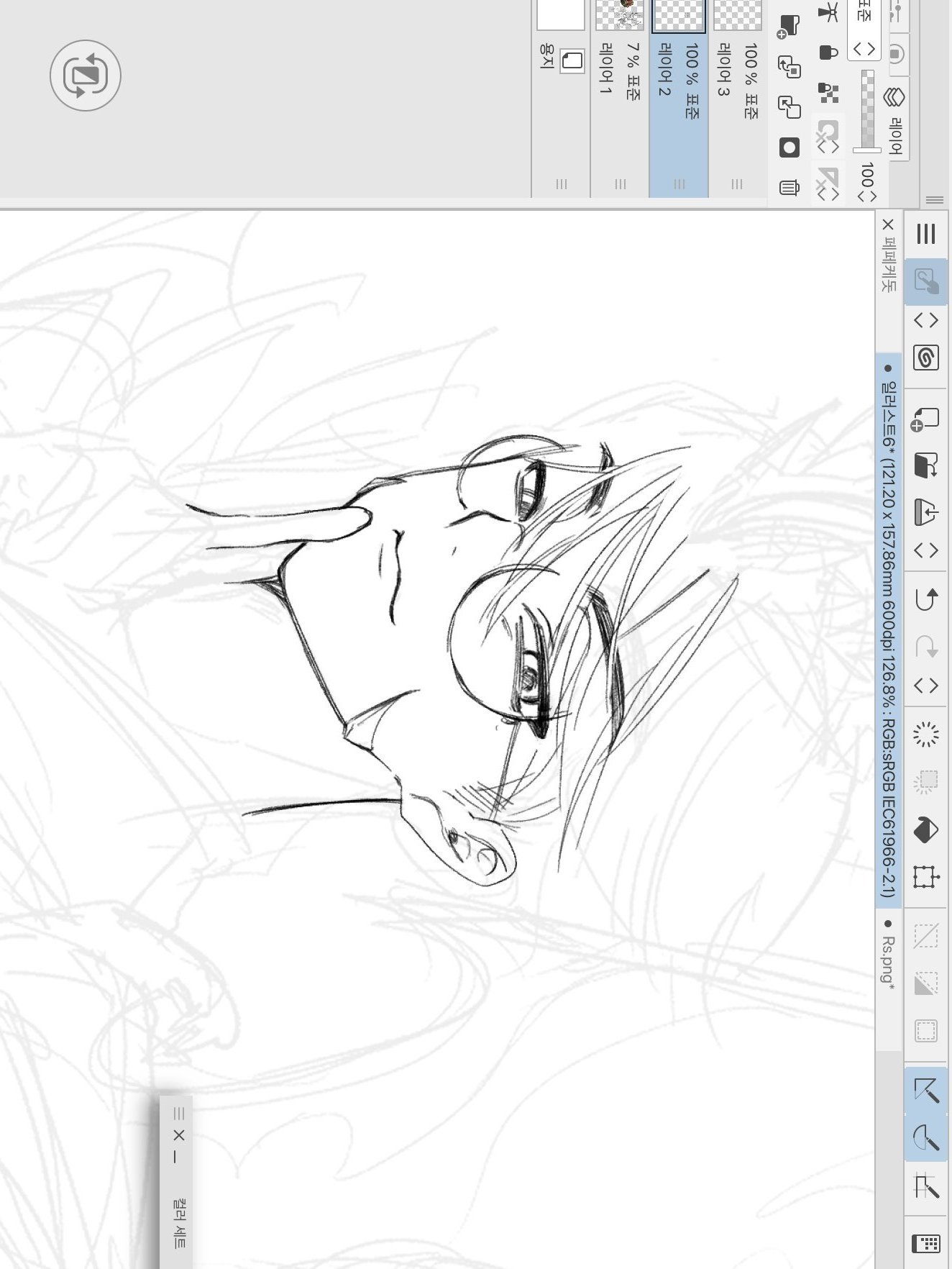The image size is (952, 1269).
Task: Add a new raster layer with the plus icon
Action: [789, 27]
